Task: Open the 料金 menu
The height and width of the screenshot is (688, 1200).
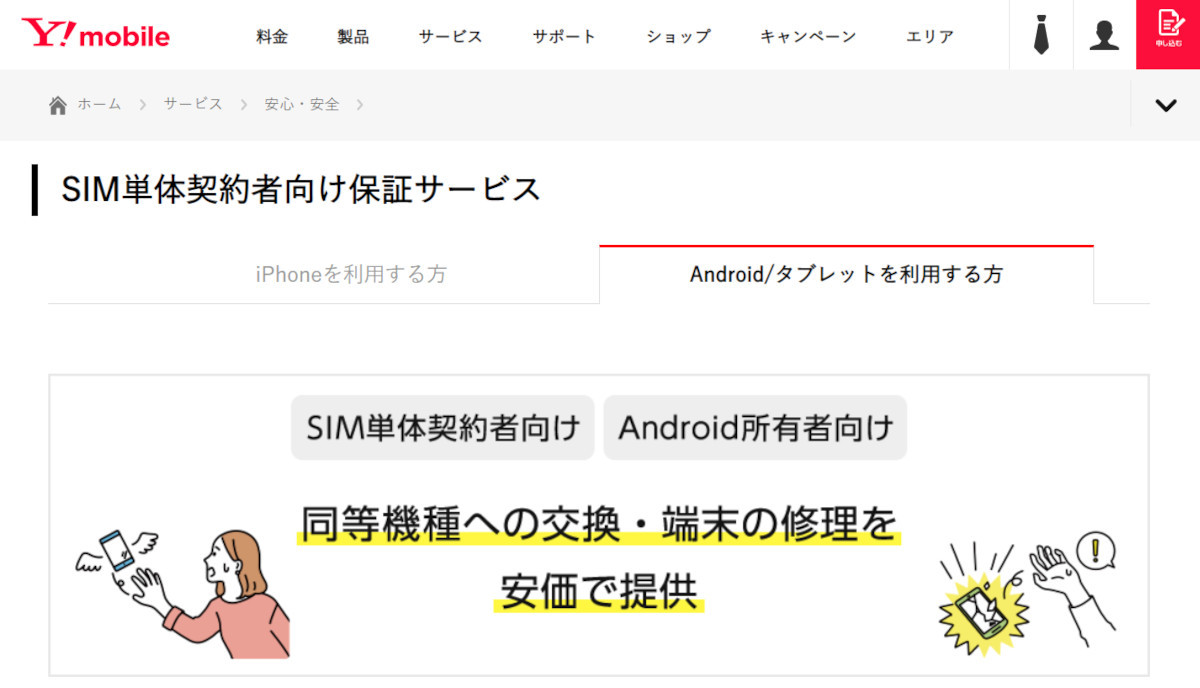Action: point(272,37)
